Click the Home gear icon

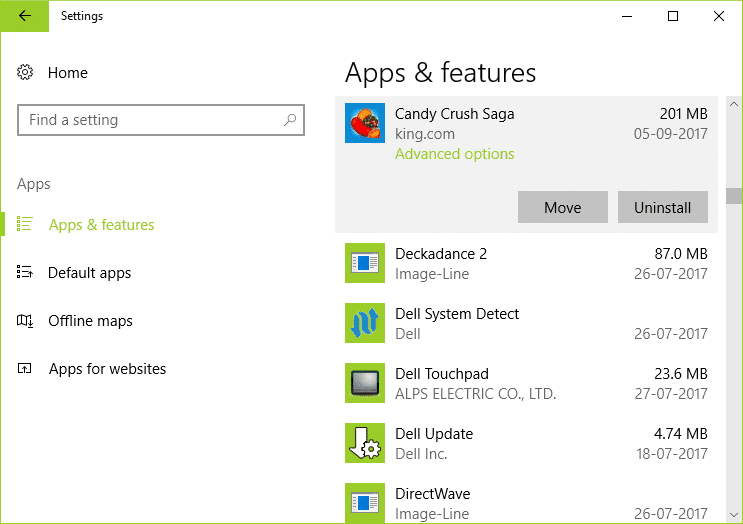[25, 72]
